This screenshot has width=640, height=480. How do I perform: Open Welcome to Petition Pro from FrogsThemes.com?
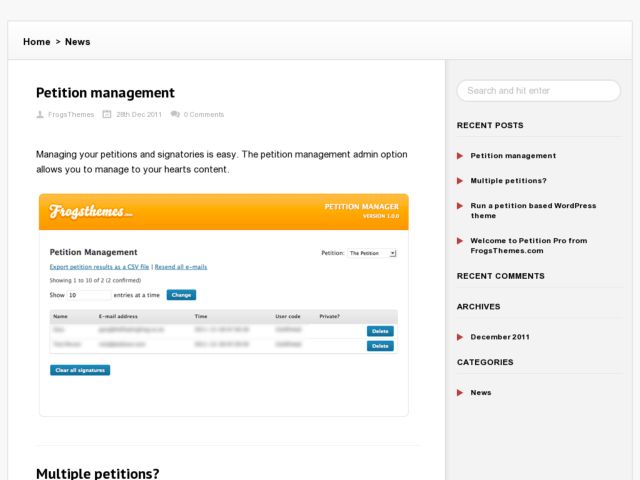pyautogui.click(x=529, y=246)
